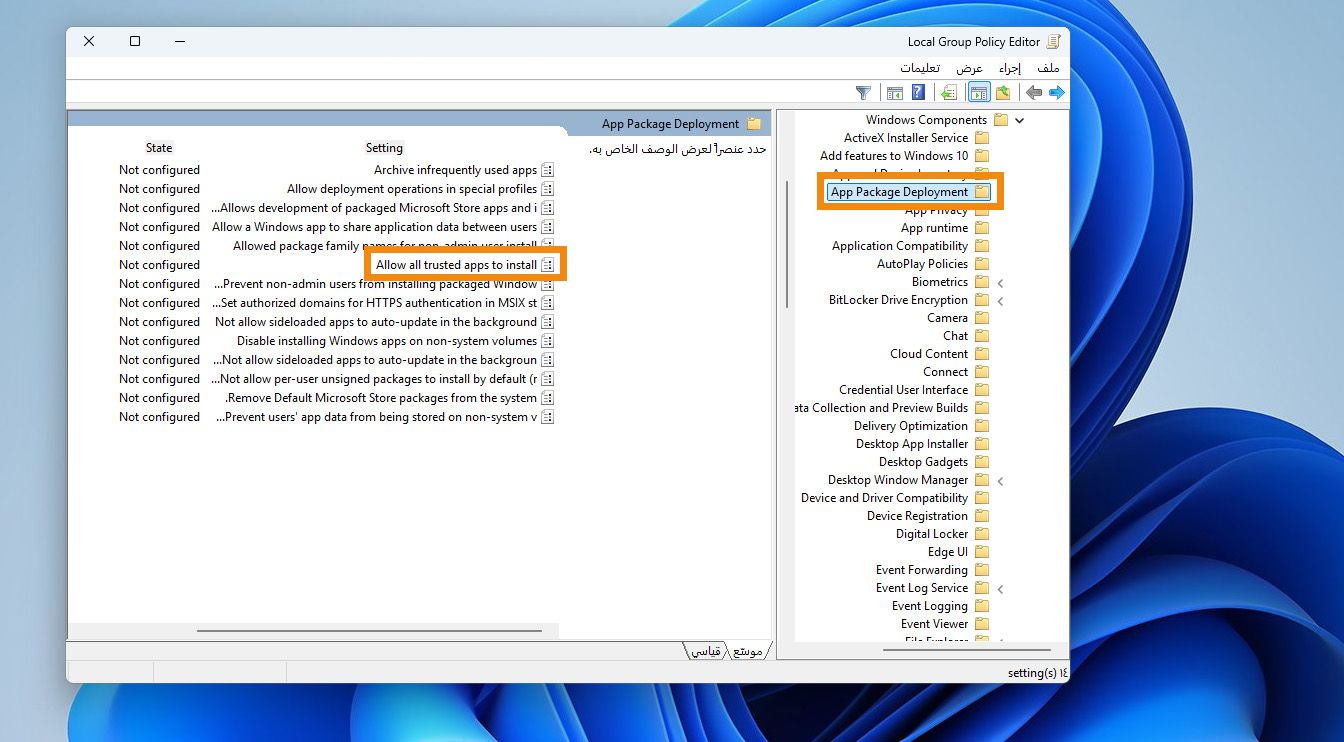This screenshot has height=742, width=1344.
Task: Click the policy icon for Allow all trusted apps to install
Action: [547, 265]
